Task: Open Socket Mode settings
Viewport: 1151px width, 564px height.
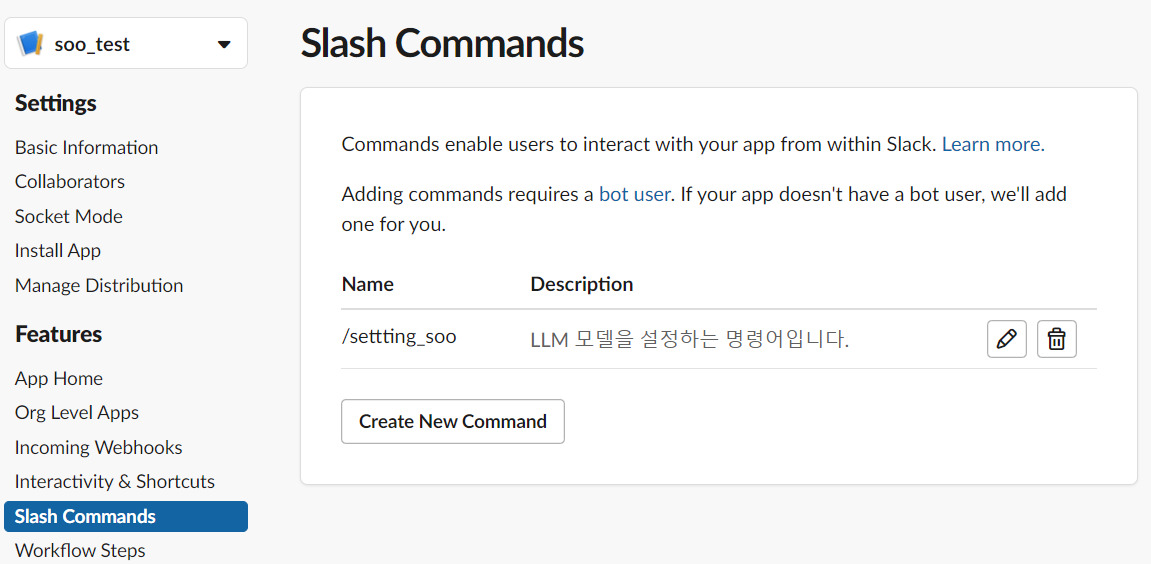Action: [x=69, y=216]
